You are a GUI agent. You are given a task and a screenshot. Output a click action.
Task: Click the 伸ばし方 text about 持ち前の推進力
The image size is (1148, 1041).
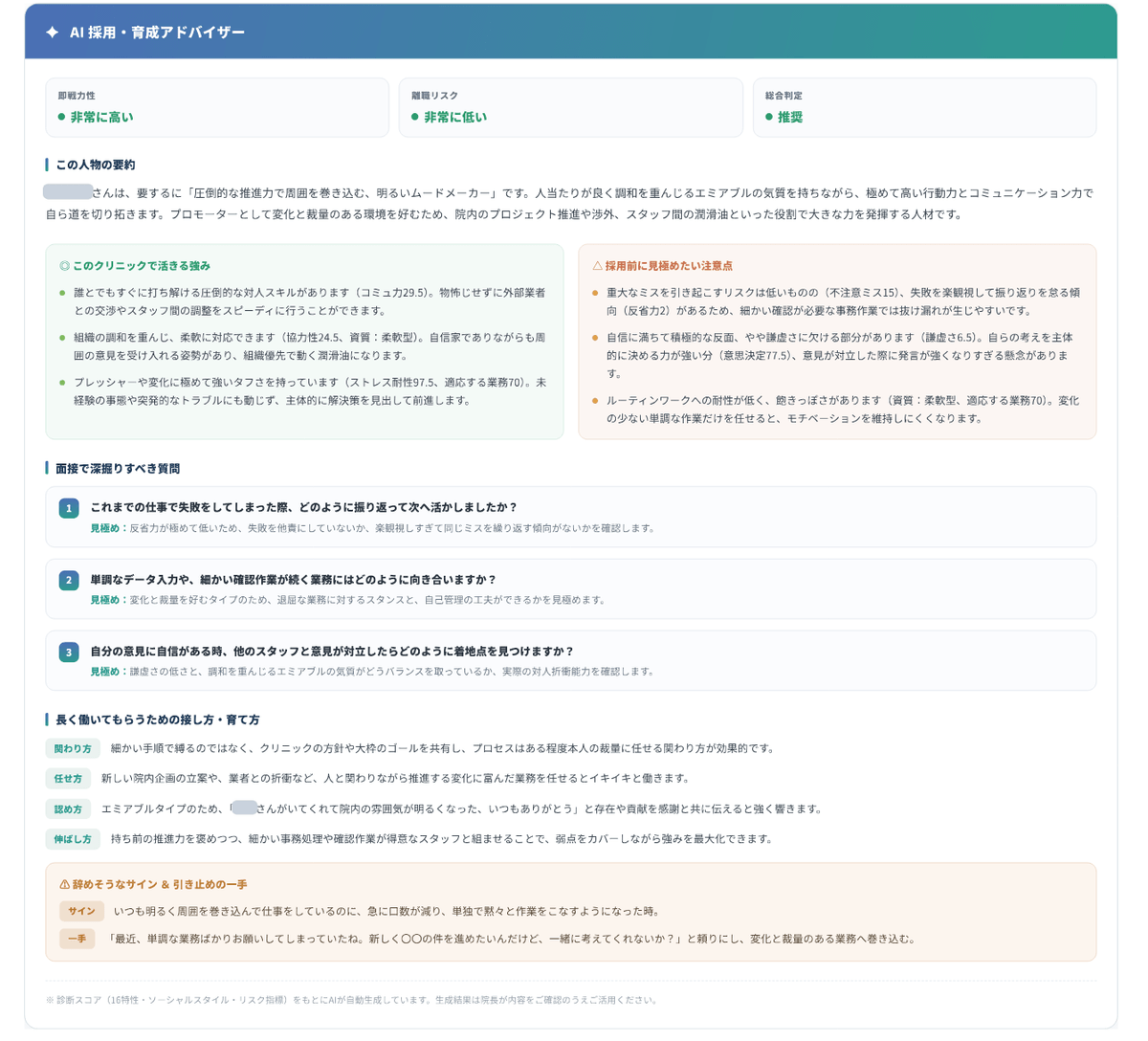pos(442,839)
